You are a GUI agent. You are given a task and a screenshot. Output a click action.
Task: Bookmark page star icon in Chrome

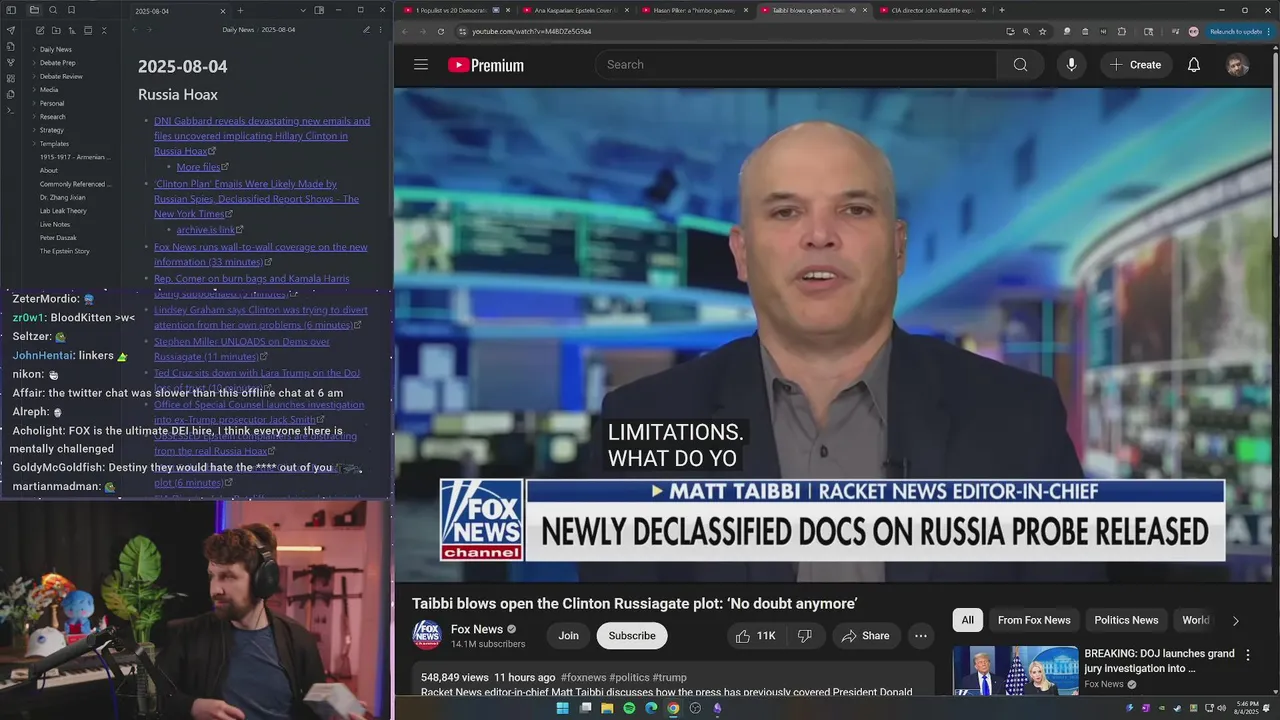(x=1042, y=31)
